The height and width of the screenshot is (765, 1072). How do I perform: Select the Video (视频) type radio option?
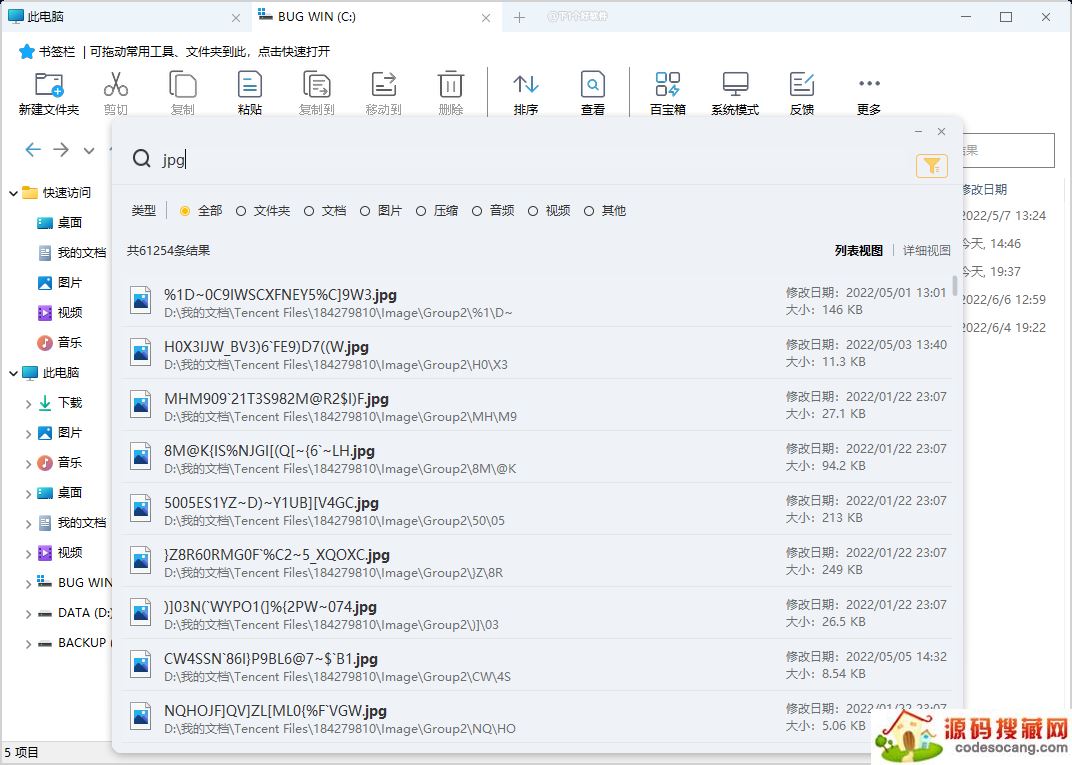(x=533, y=211)
